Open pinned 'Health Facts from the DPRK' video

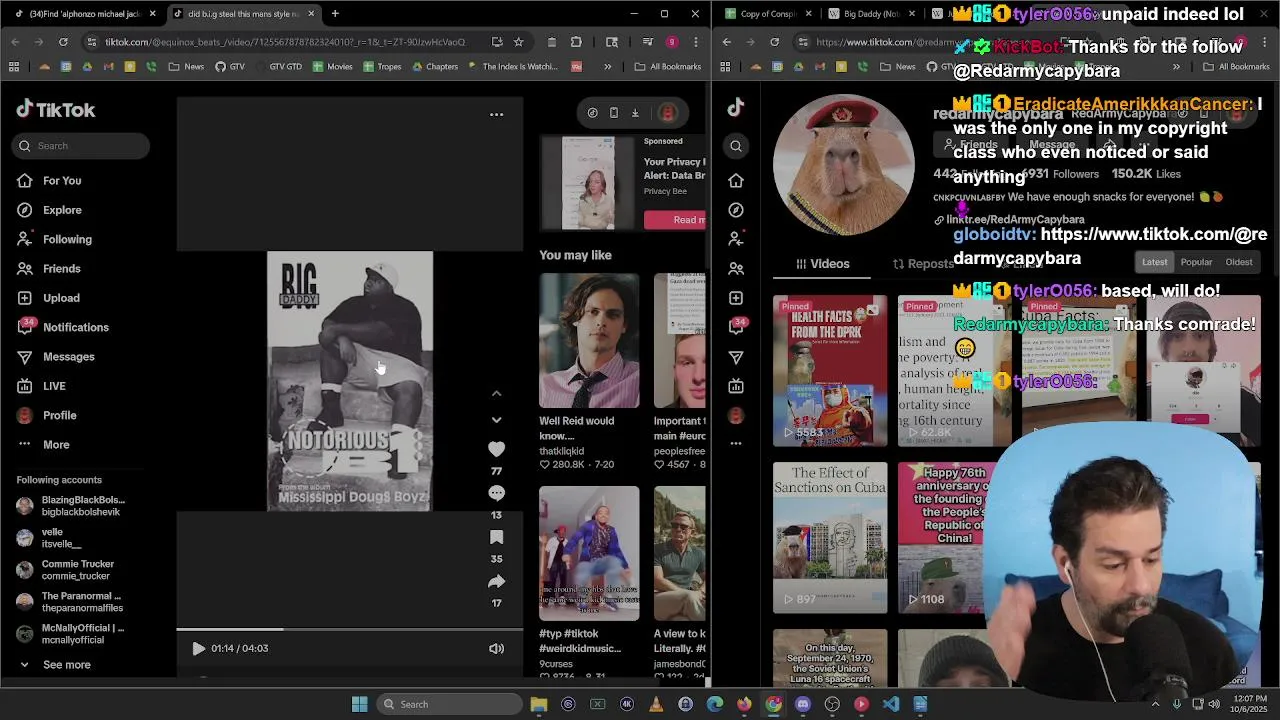coord(830,371)
